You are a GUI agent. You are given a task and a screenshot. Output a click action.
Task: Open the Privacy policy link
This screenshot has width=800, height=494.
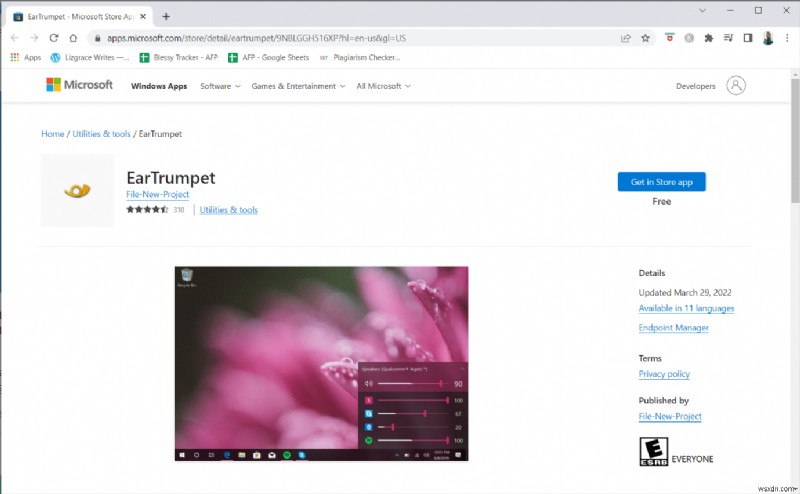coord(664,374)
